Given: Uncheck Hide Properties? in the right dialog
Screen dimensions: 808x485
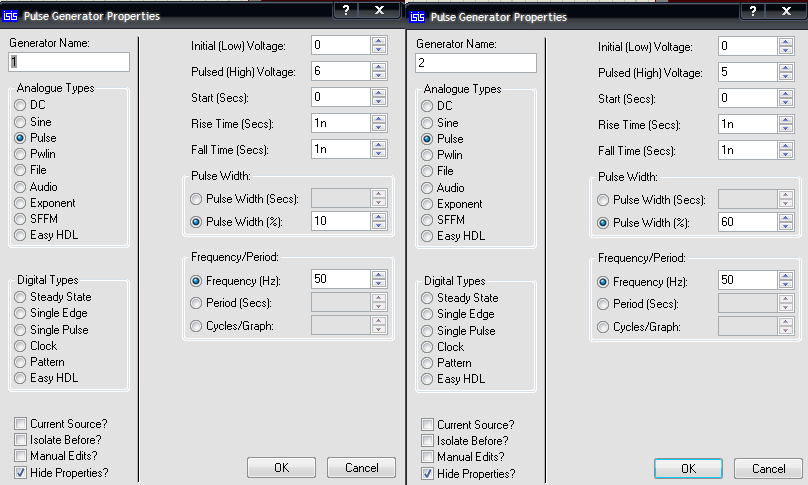Looking at the screenshot, I should click(x=428, y=473).
